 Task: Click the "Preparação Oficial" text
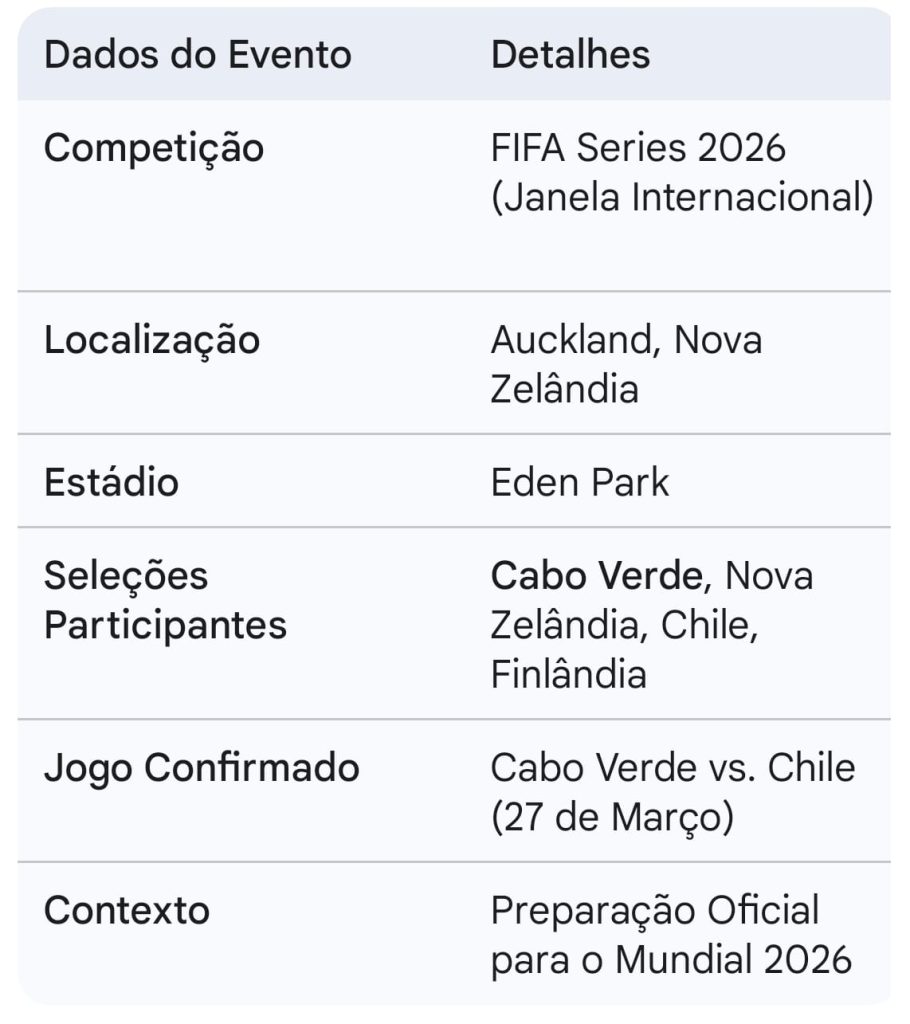(654, 911)
